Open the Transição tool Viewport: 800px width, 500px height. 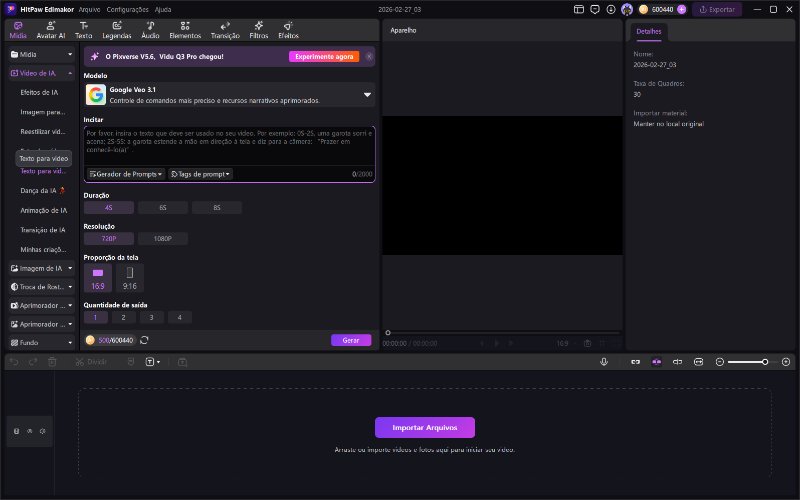click(225, 30)
